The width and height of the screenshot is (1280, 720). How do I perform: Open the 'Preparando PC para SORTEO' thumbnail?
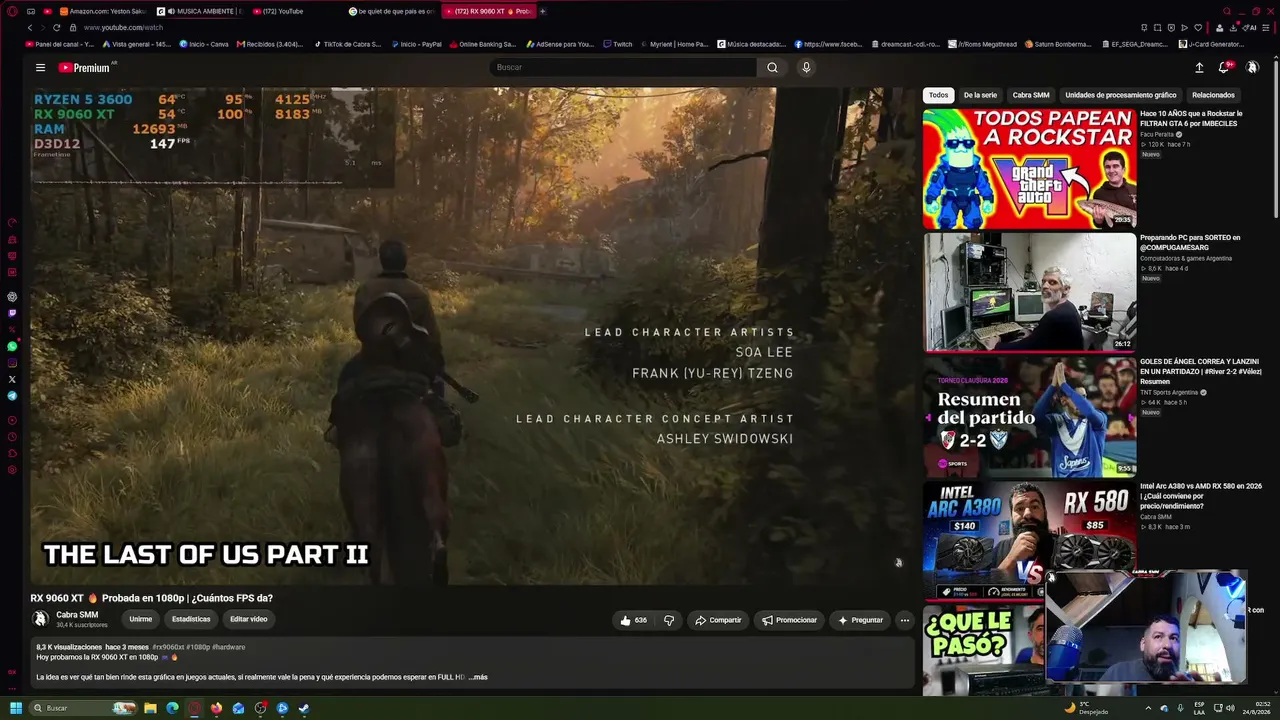click(x=1029, y=292)
